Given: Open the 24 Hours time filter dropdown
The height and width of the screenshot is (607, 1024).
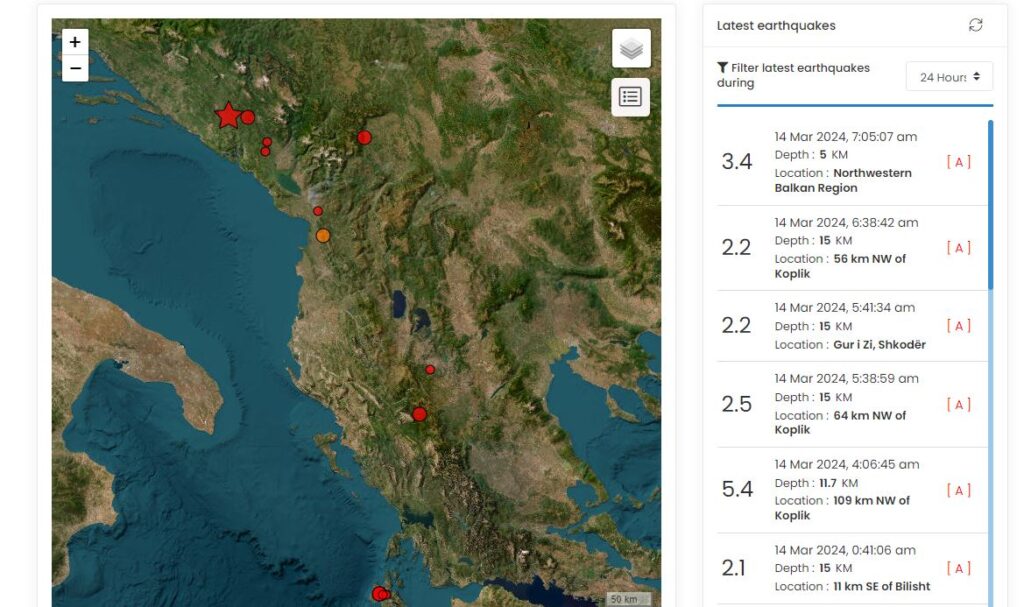Looking at the screenshot, I should 949,77.
